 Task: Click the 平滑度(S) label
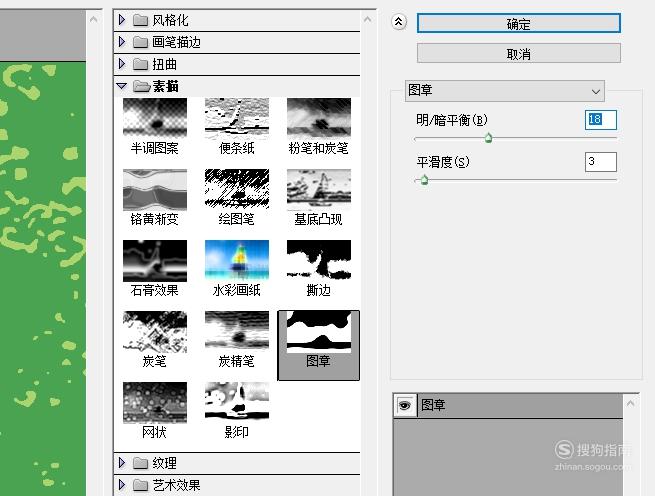point(442,162)
